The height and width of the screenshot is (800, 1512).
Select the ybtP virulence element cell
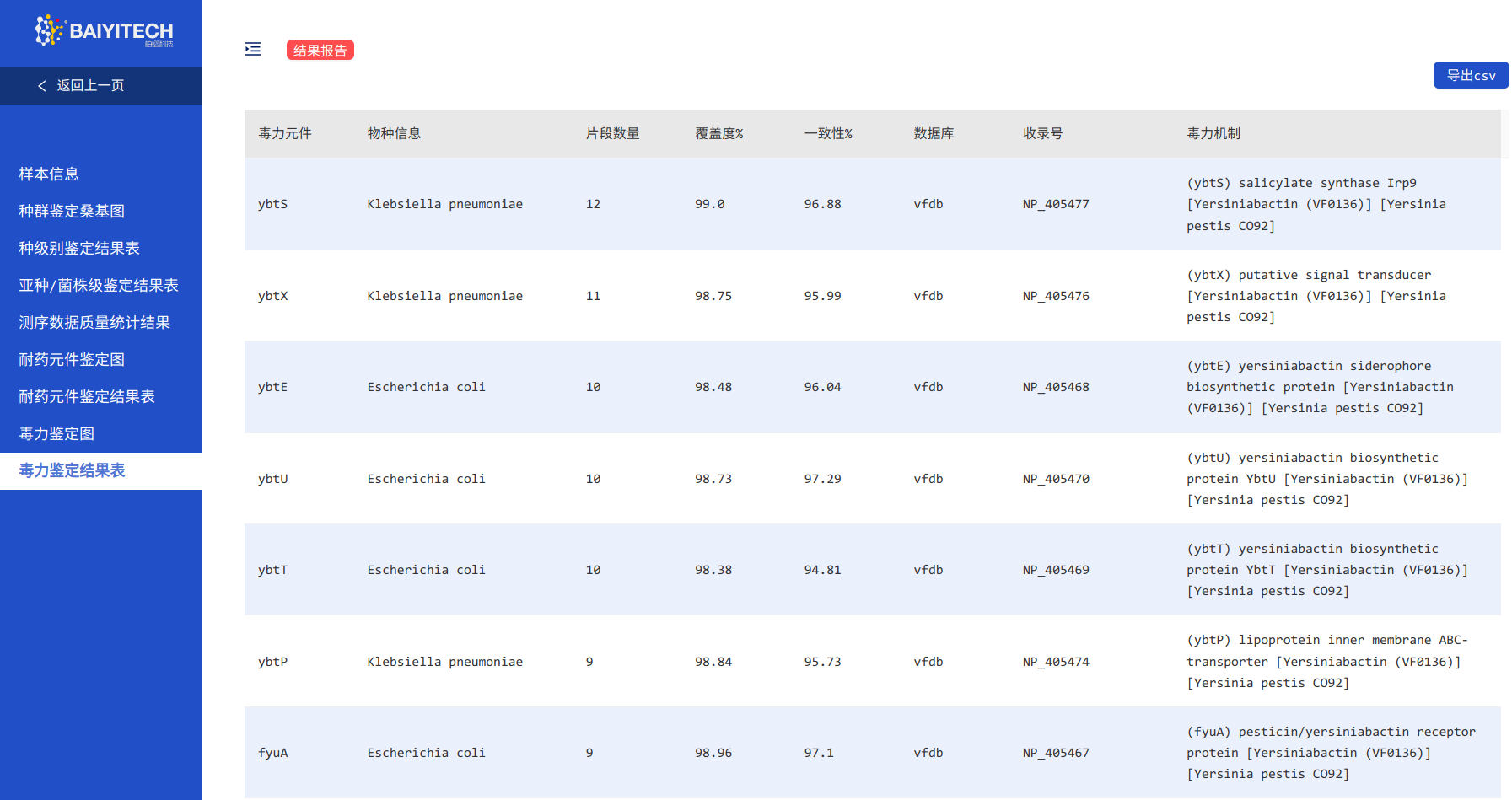(273, 662)
